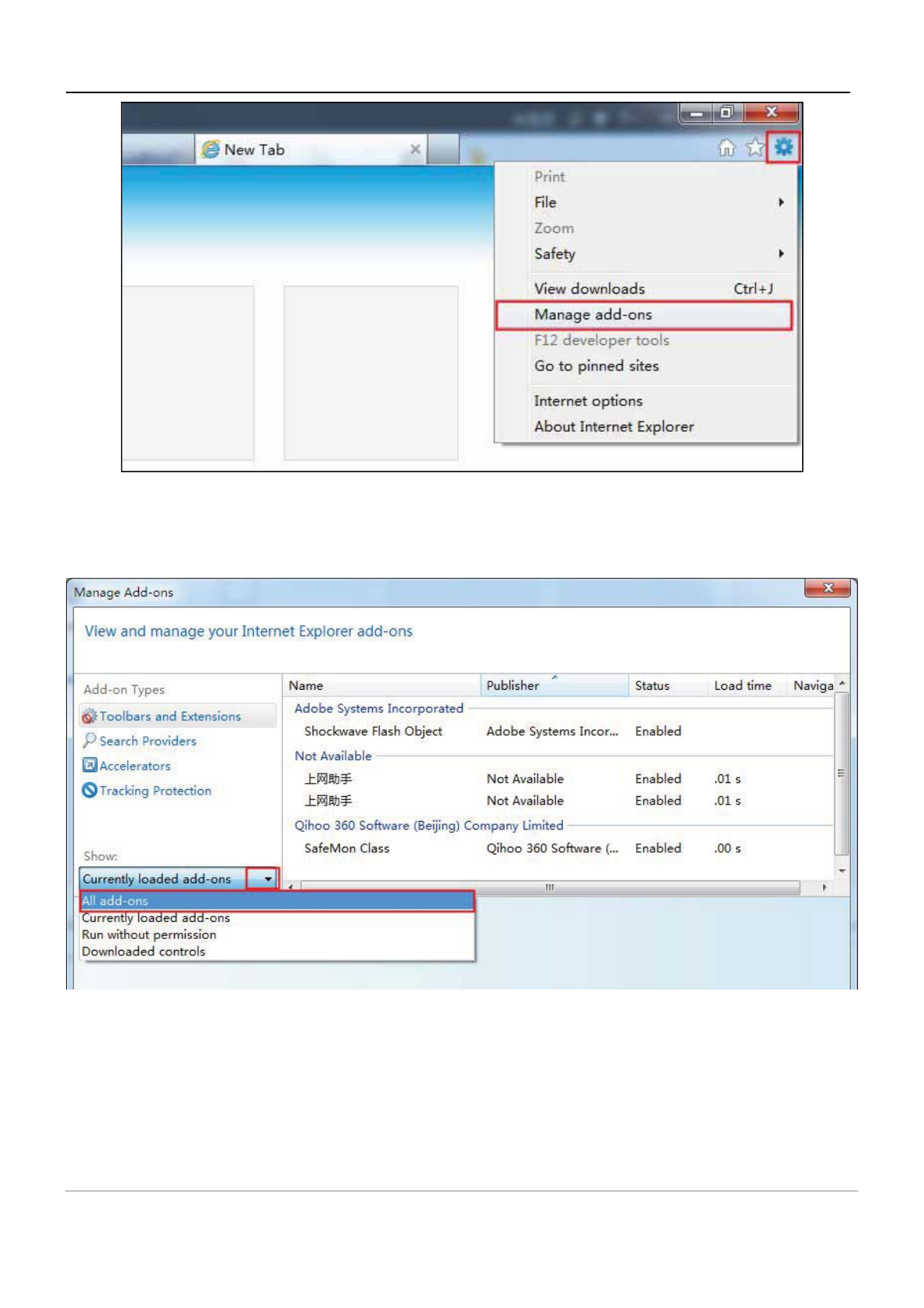Click Qihoo 360 Software group header
This screenshot has width=924, height=1308.
click(429, 826)
